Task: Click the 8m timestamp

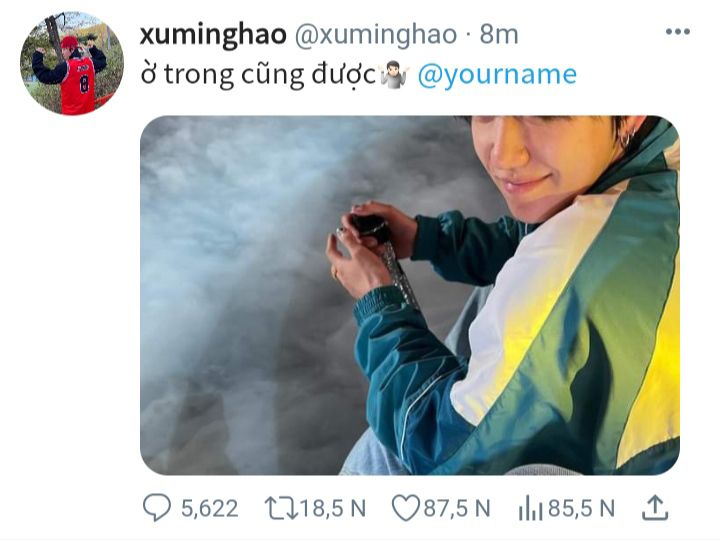Action: tap(499, 34)
